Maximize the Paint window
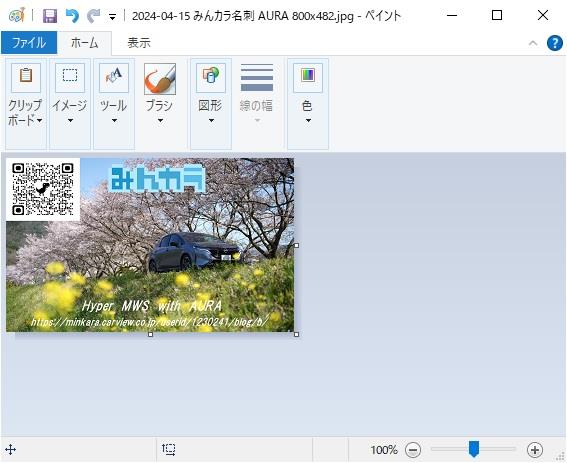This screenshot has width=567, height=463. (497, 16)
